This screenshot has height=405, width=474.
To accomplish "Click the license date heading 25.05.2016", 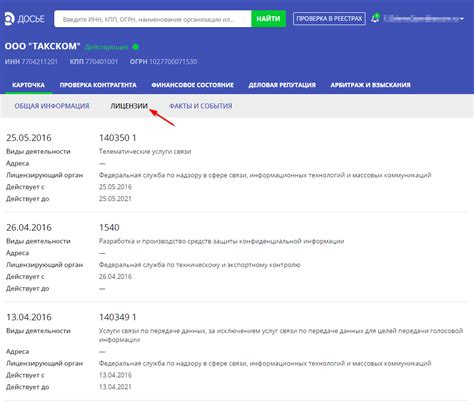I will pyautogui.click(x=29, y=138).
